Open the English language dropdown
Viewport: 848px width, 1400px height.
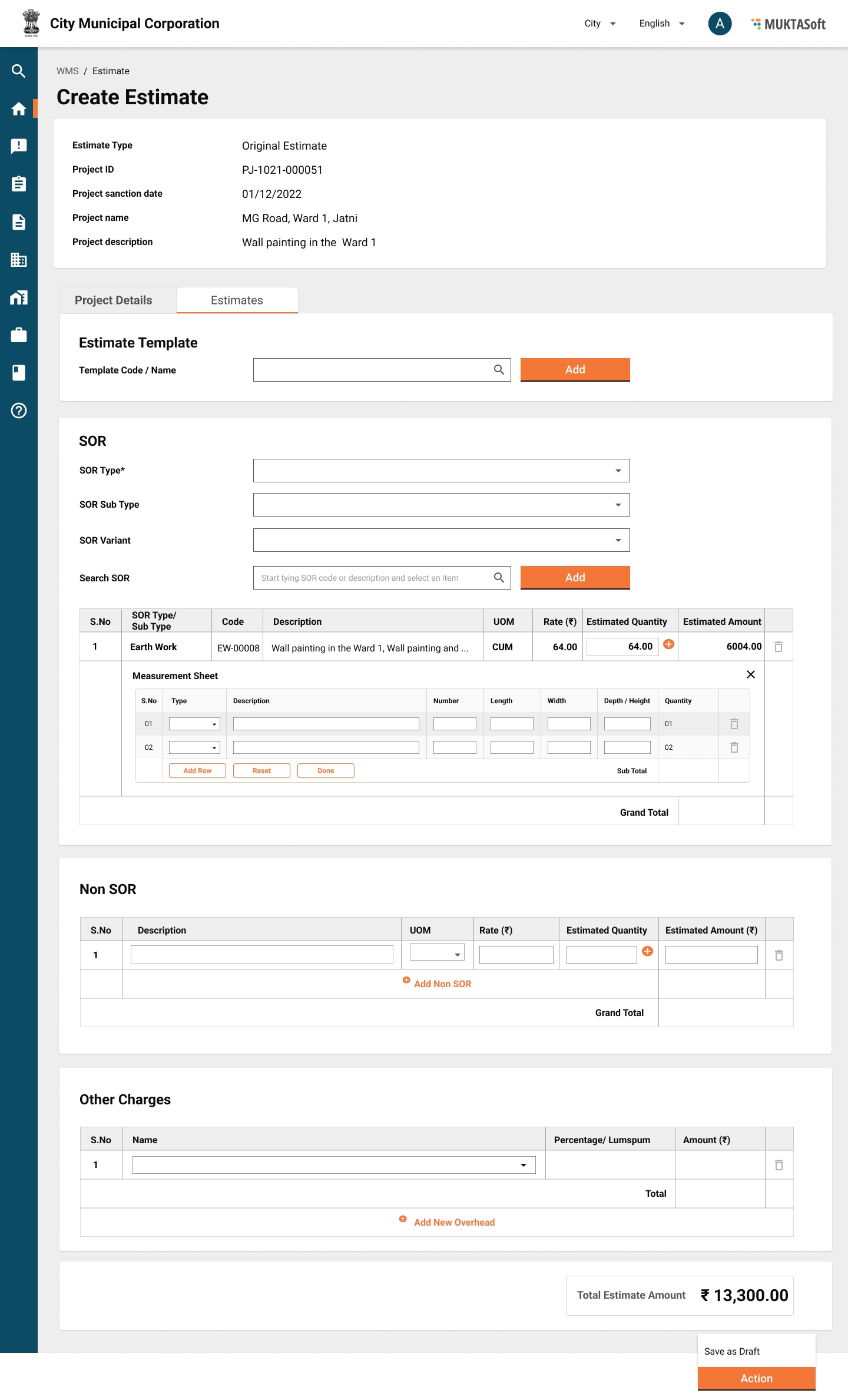661,24
